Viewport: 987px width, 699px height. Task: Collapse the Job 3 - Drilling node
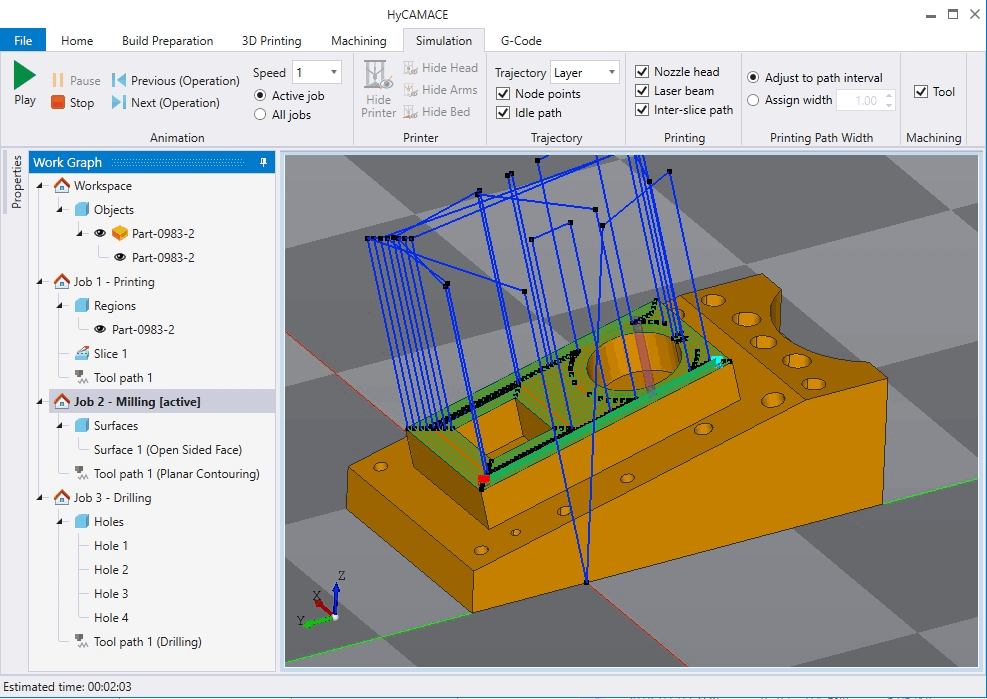[40, 497]
